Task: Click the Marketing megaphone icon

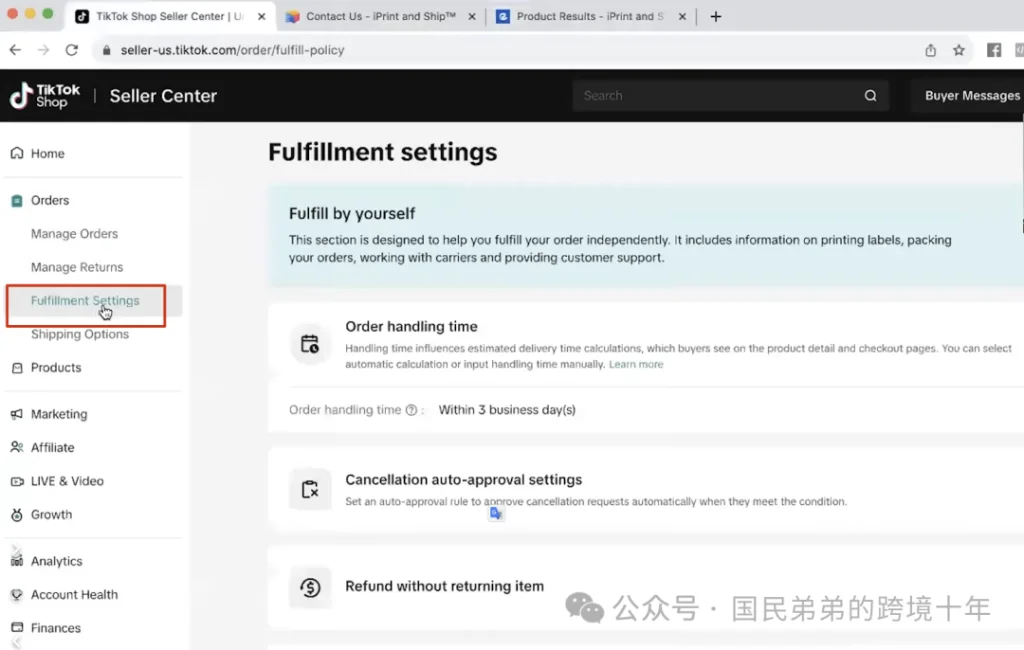Action: [x=16, y=414]
